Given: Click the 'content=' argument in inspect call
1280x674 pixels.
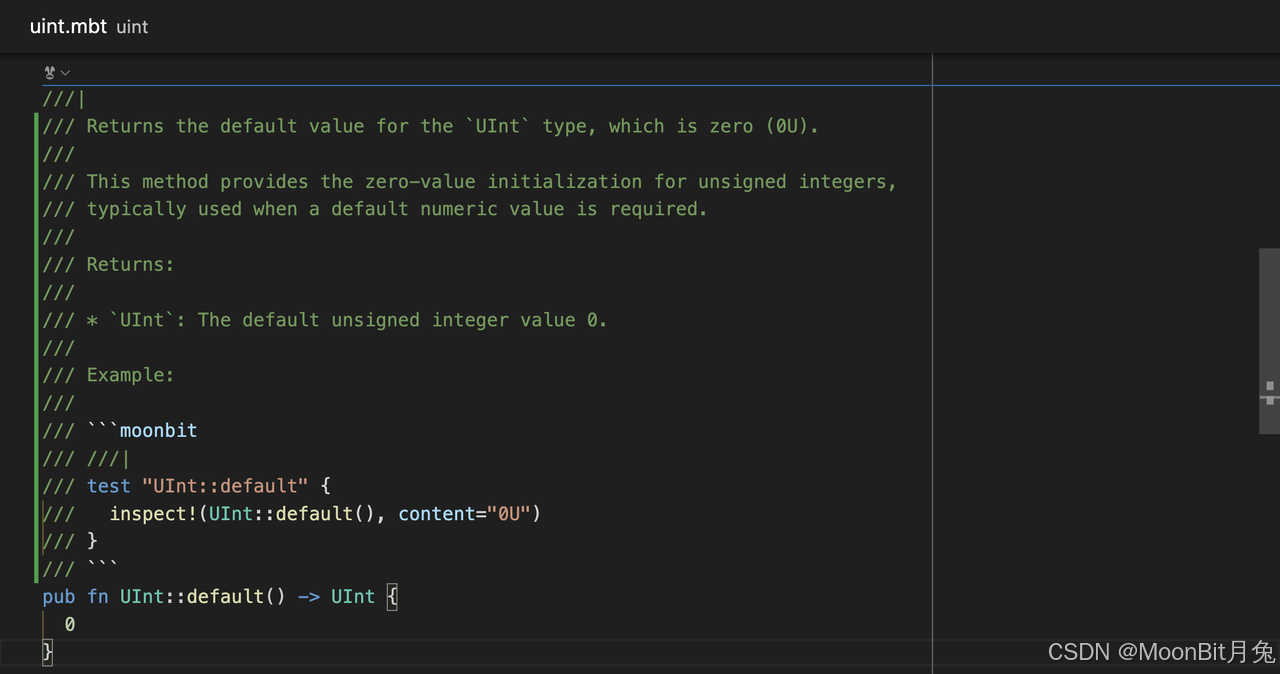Looking at the screenshot, I should (x=443, y=513).
